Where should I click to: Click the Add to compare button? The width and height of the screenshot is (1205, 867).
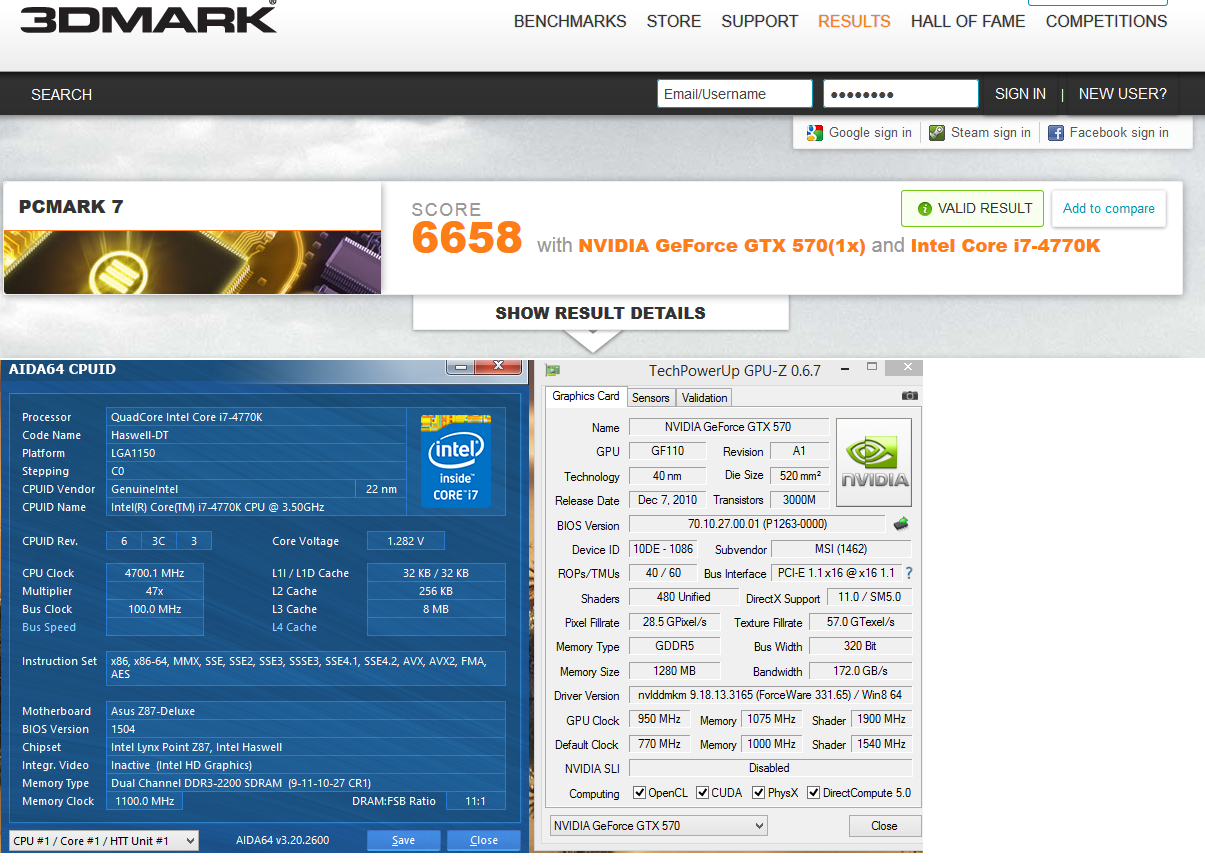(x=1108, y=209)
